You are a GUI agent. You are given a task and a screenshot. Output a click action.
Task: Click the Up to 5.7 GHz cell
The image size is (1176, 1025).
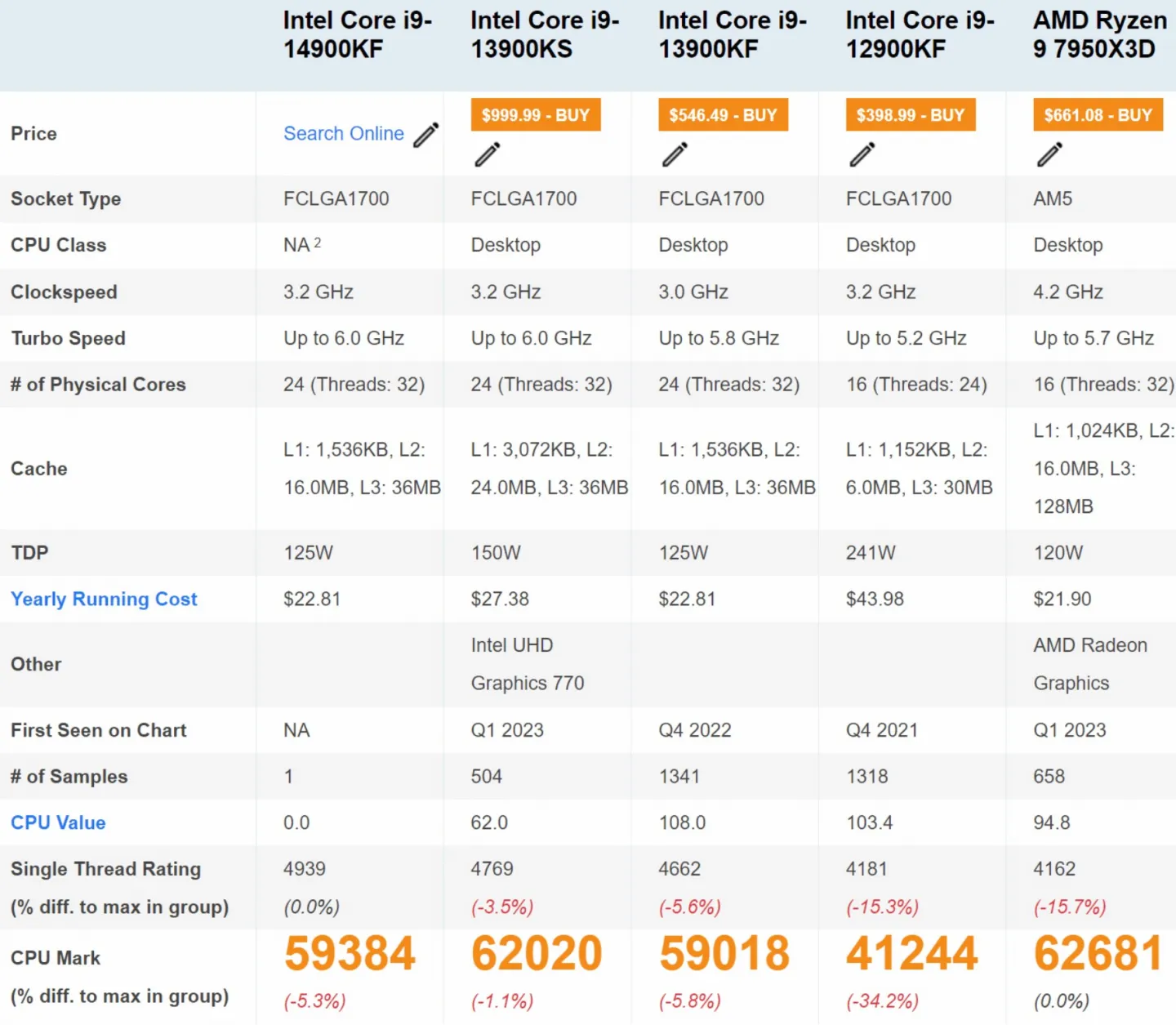click(x=1094, y=338)
